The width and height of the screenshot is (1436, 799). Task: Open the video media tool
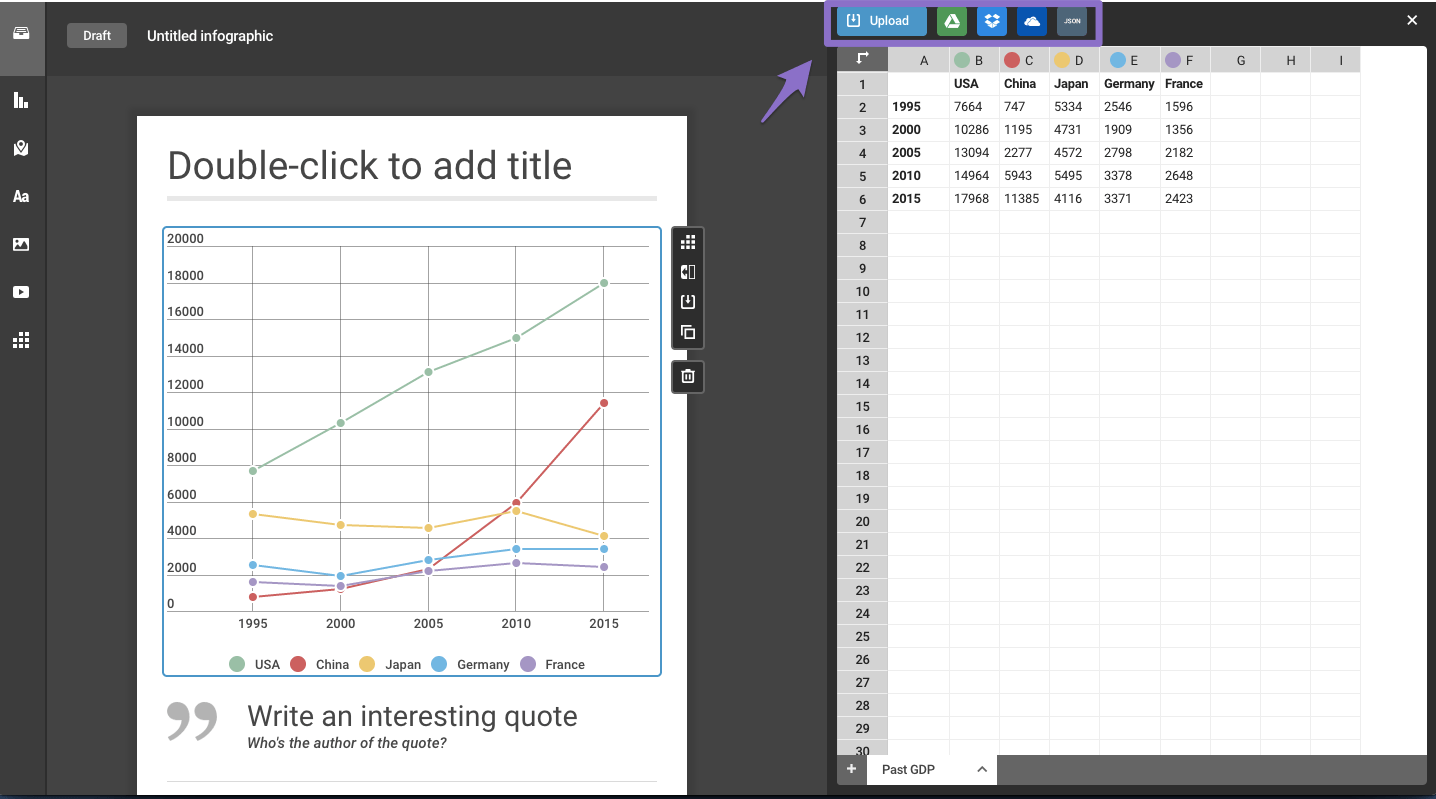point(21,292)
